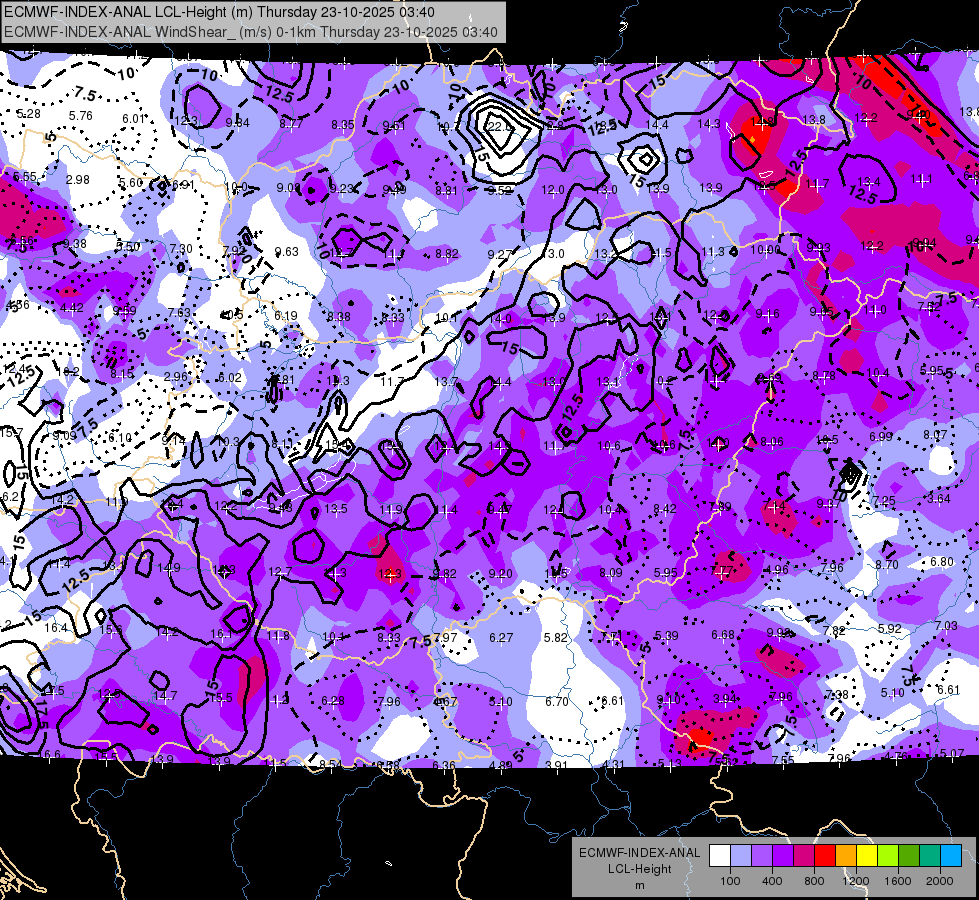
Task: Click the legend scale label 1600
Action: pos(897,881)
